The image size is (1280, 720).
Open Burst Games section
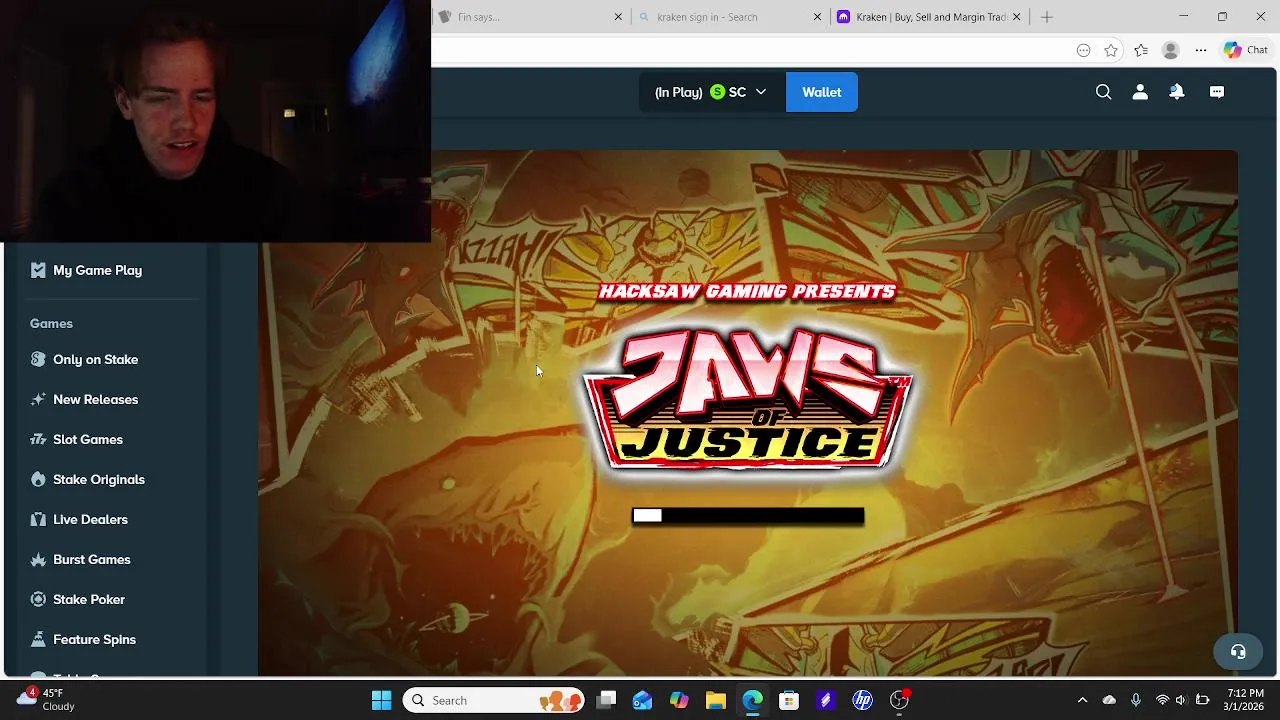(92, 559)
